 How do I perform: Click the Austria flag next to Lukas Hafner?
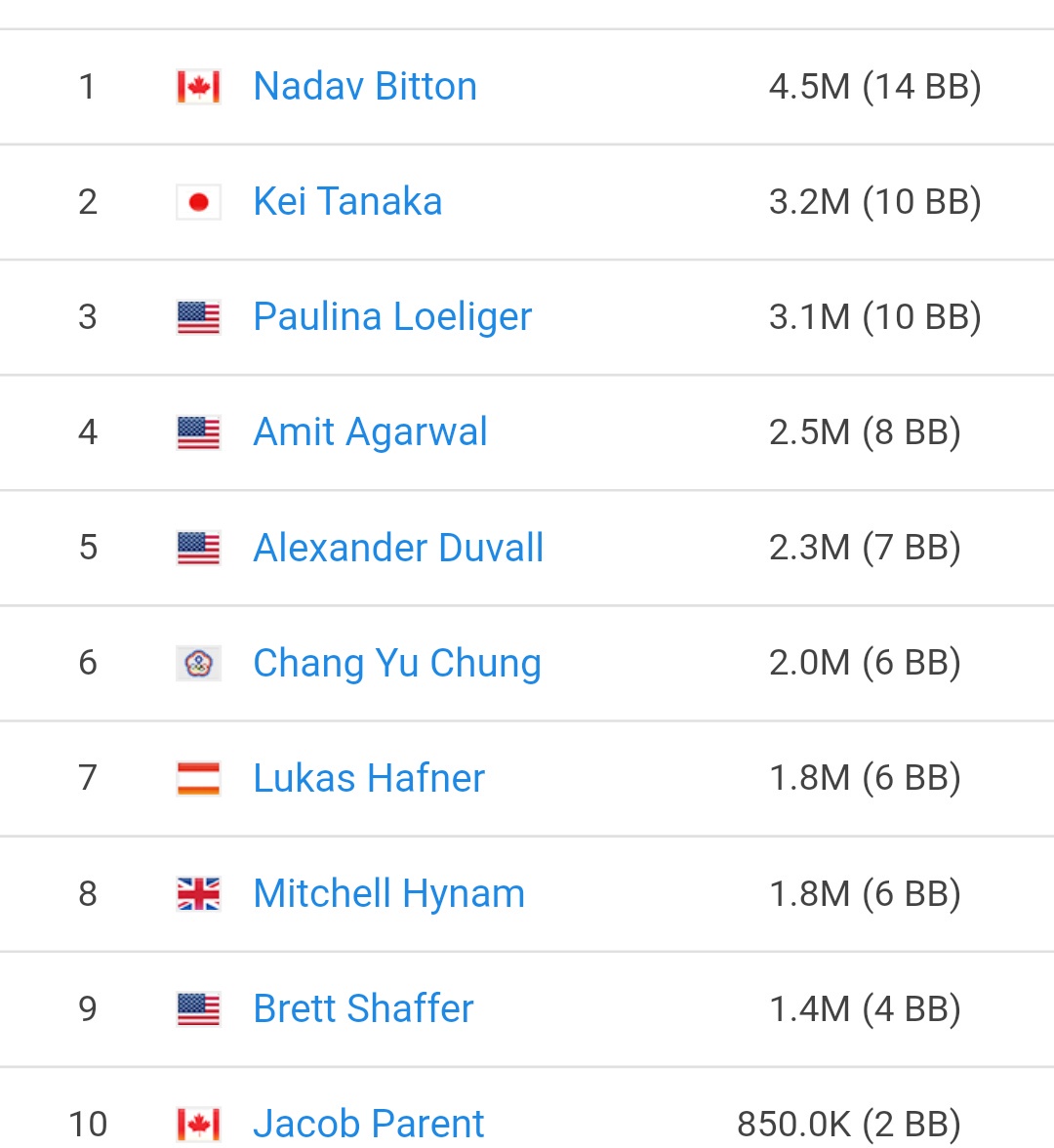pyautogui.click(x=198, y=779)
